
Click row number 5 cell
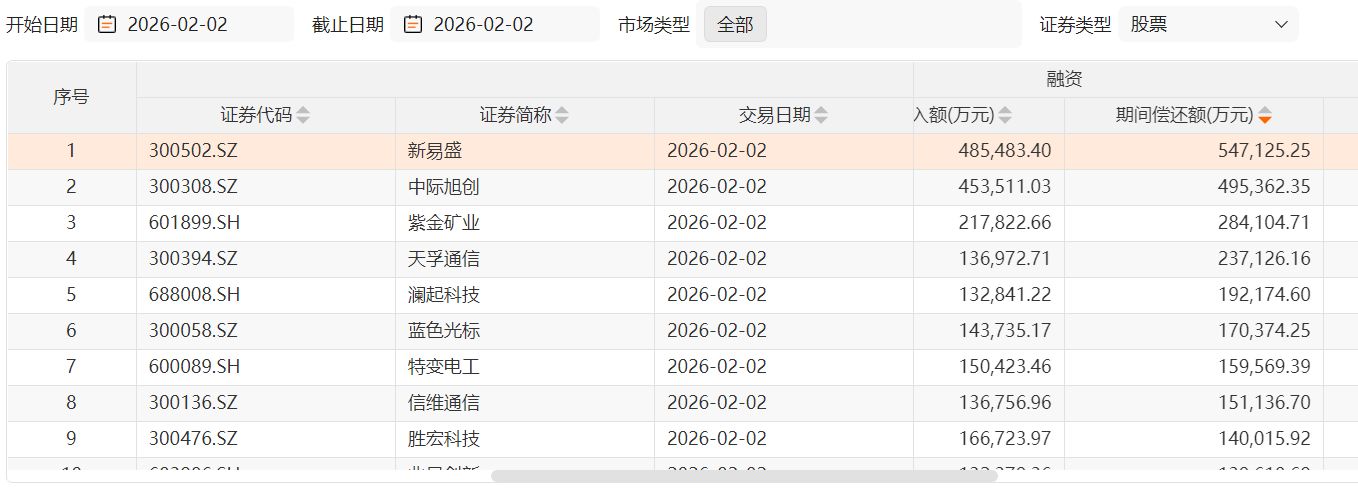point(71,296)
